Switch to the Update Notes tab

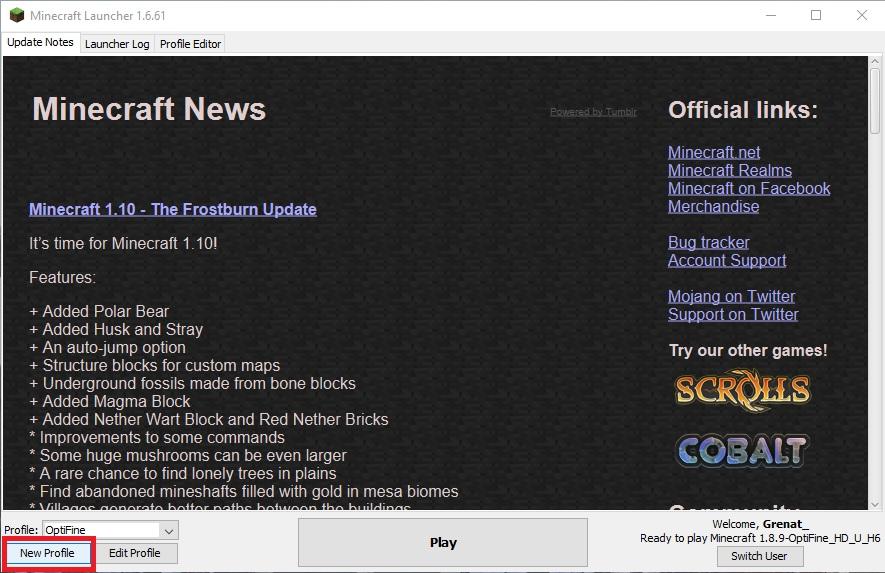pos(40,42)
